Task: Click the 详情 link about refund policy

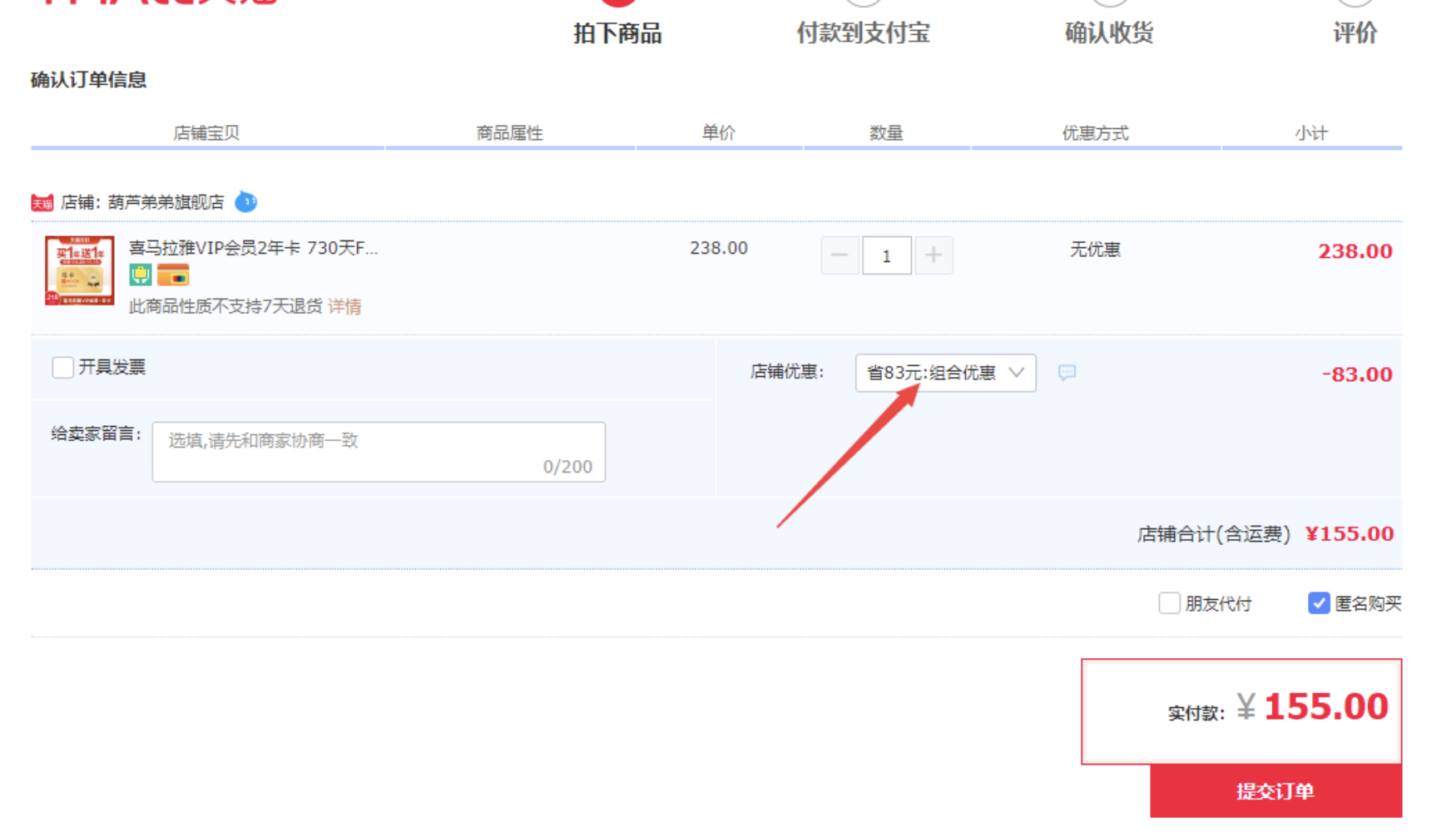Action: coord(344,306)
